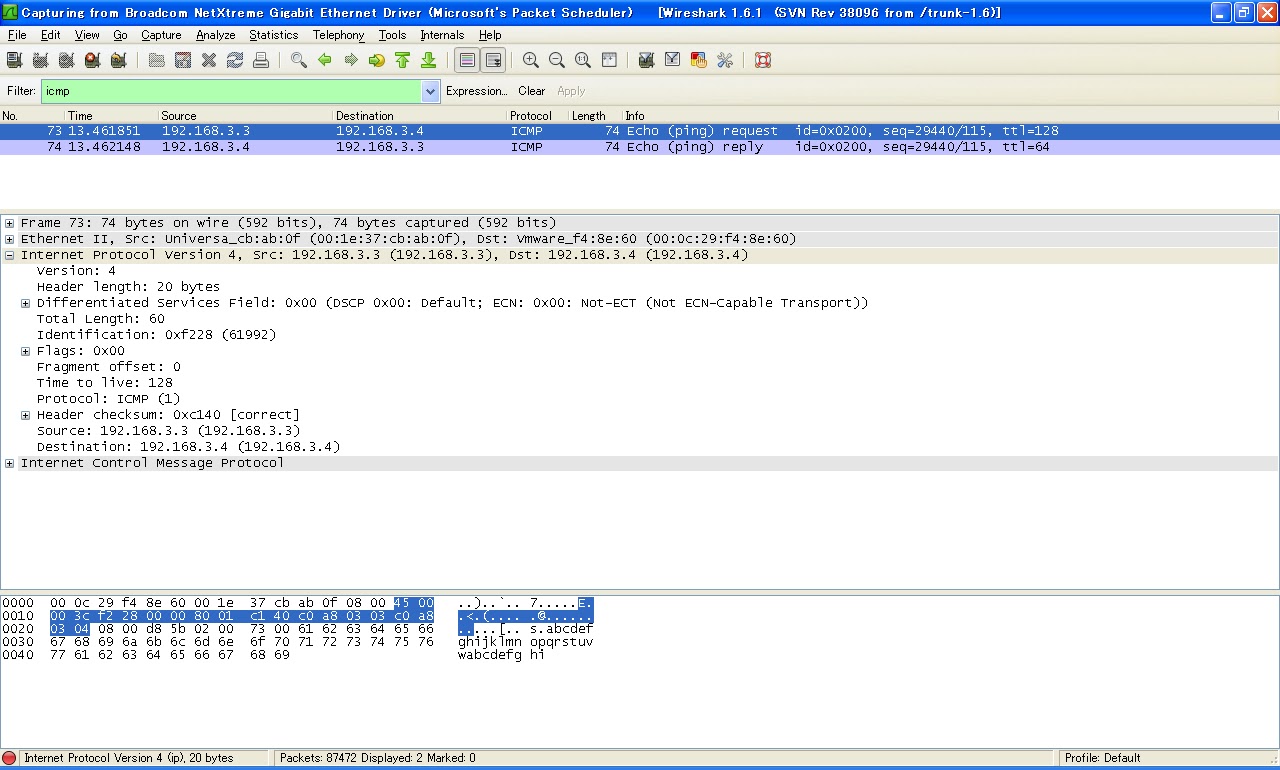Stop the running live capture

(x=93, y=60)
